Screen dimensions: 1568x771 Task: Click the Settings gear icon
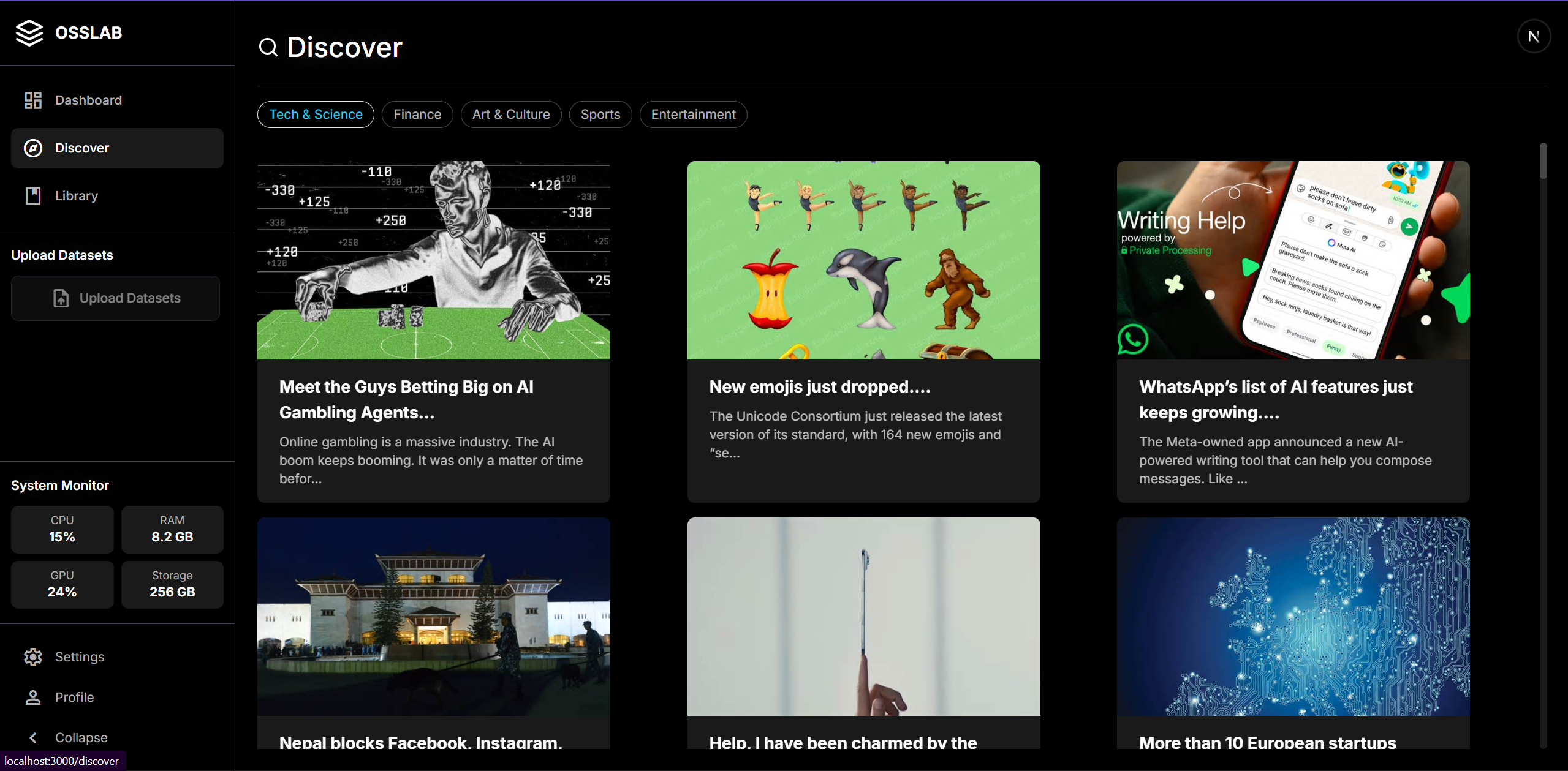coord(33,656)
